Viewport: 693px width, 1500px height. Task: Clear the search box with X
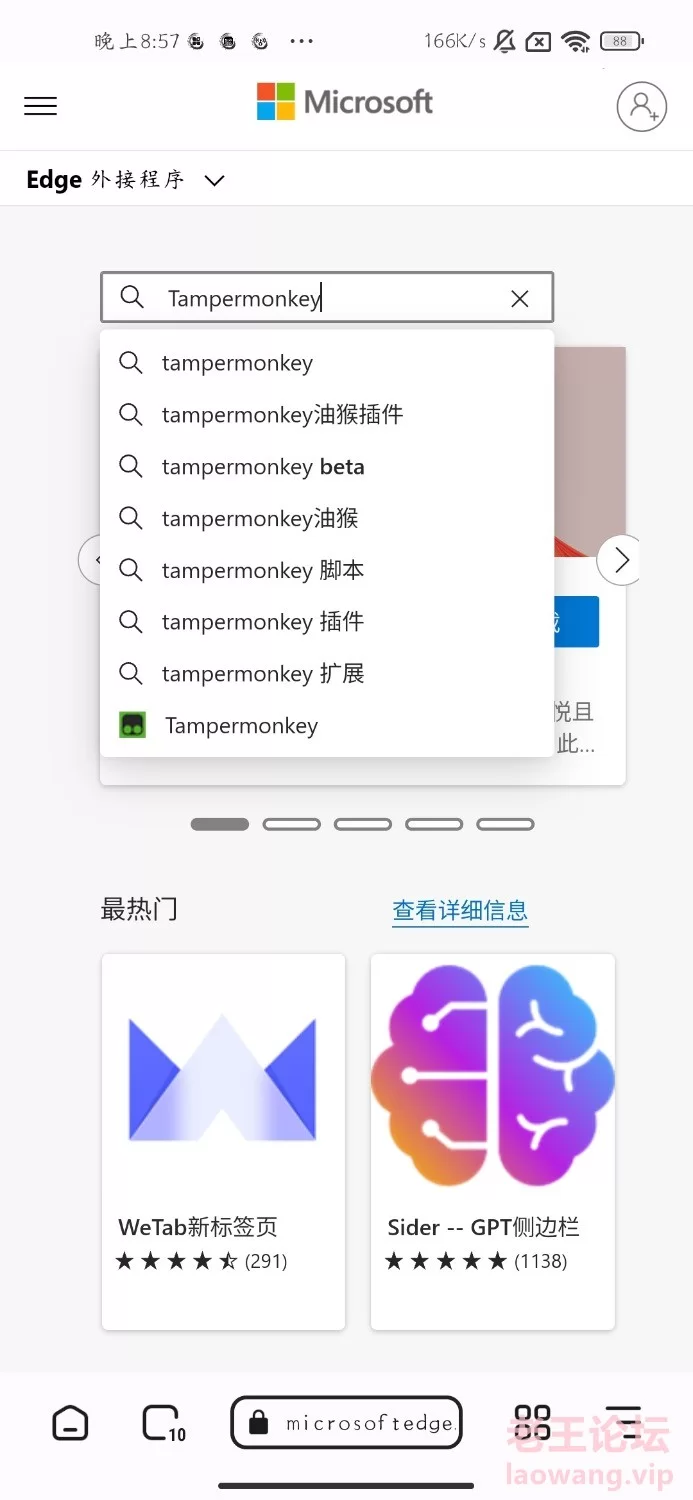520,298
